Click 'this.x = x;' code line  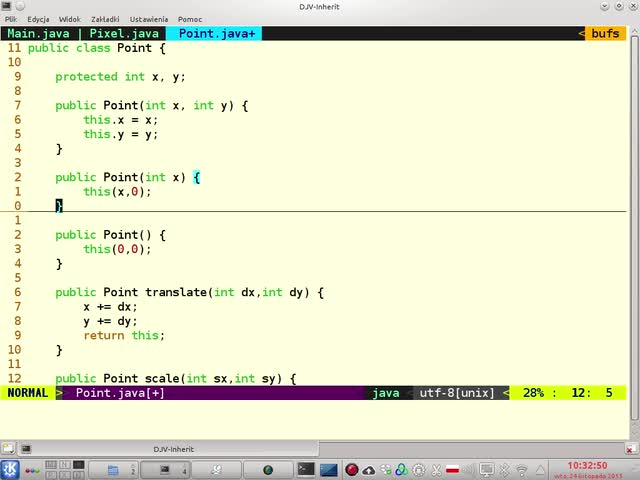pyautogui.click(x=120, y=120)
